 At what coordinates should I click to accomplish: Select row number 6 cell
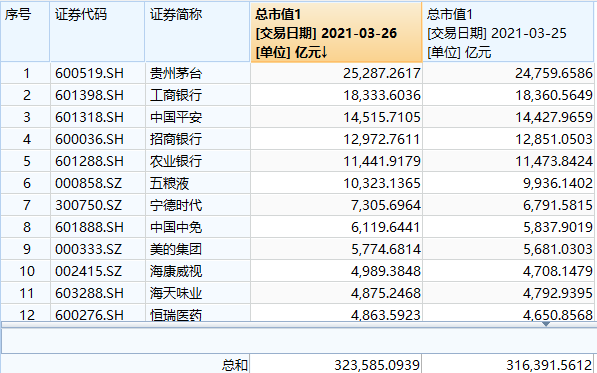click(x=26, y=183)
